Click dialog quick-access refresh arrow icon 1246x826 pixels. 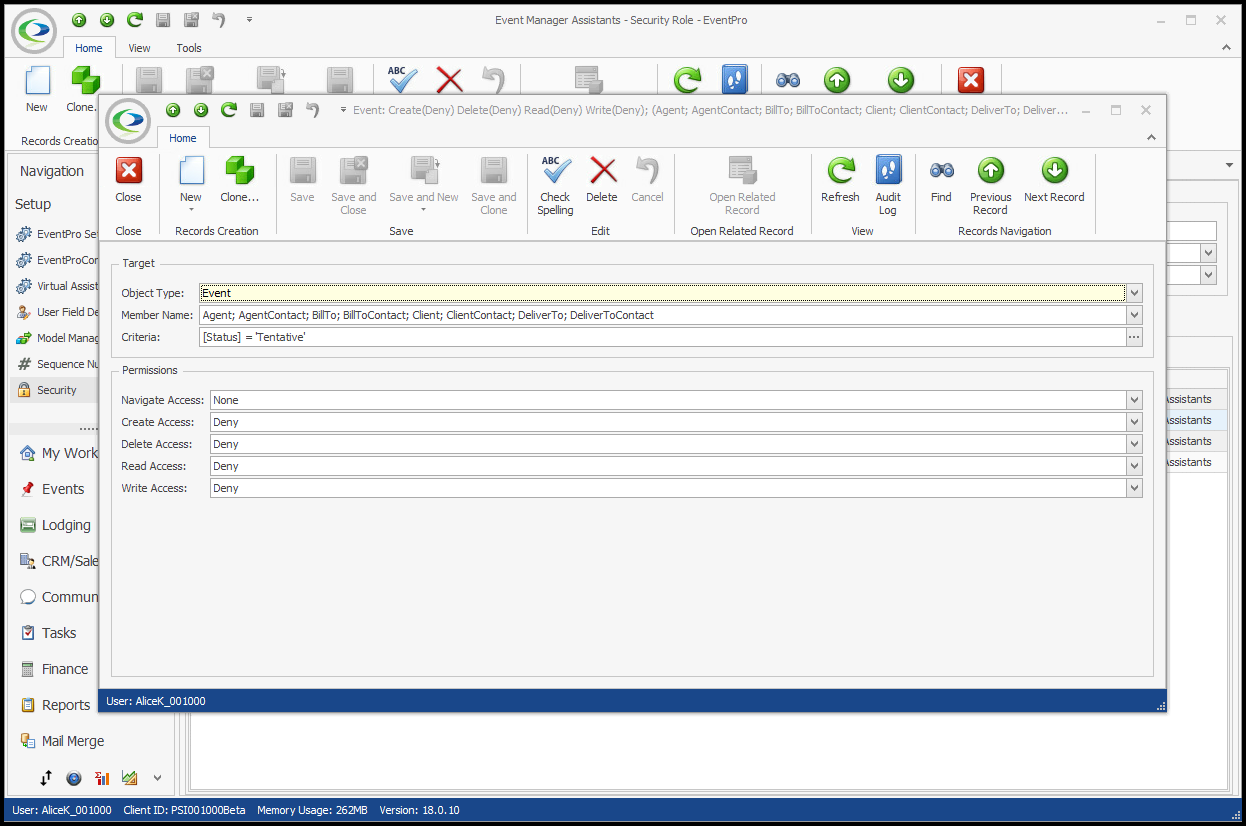point(229,110)
